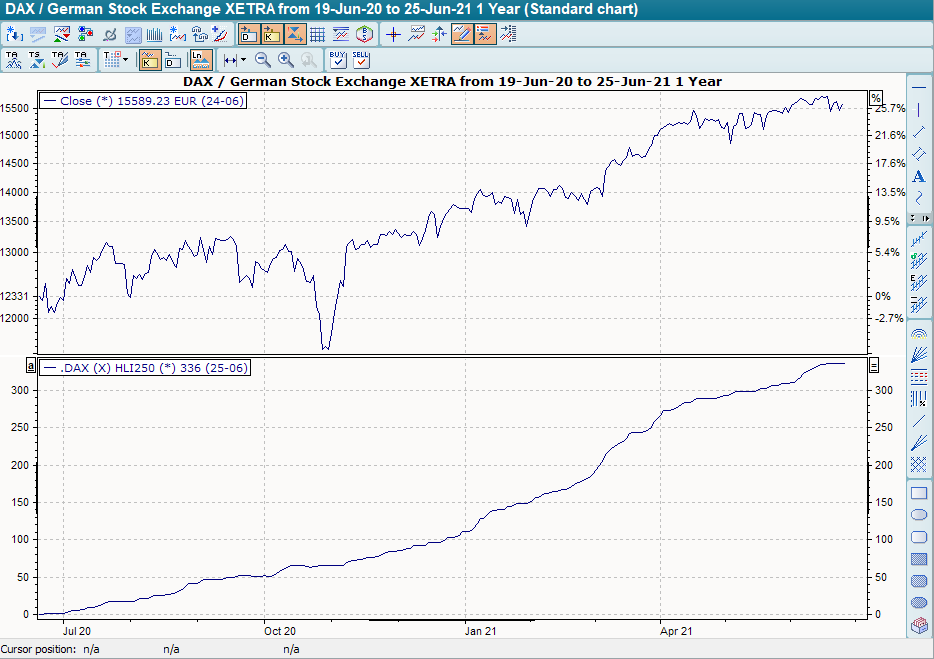Viewport: 934px width, 659px height.
Task: Enable the SELL signal checkbox
Action: pyautogui.click(x=362, y=60)
